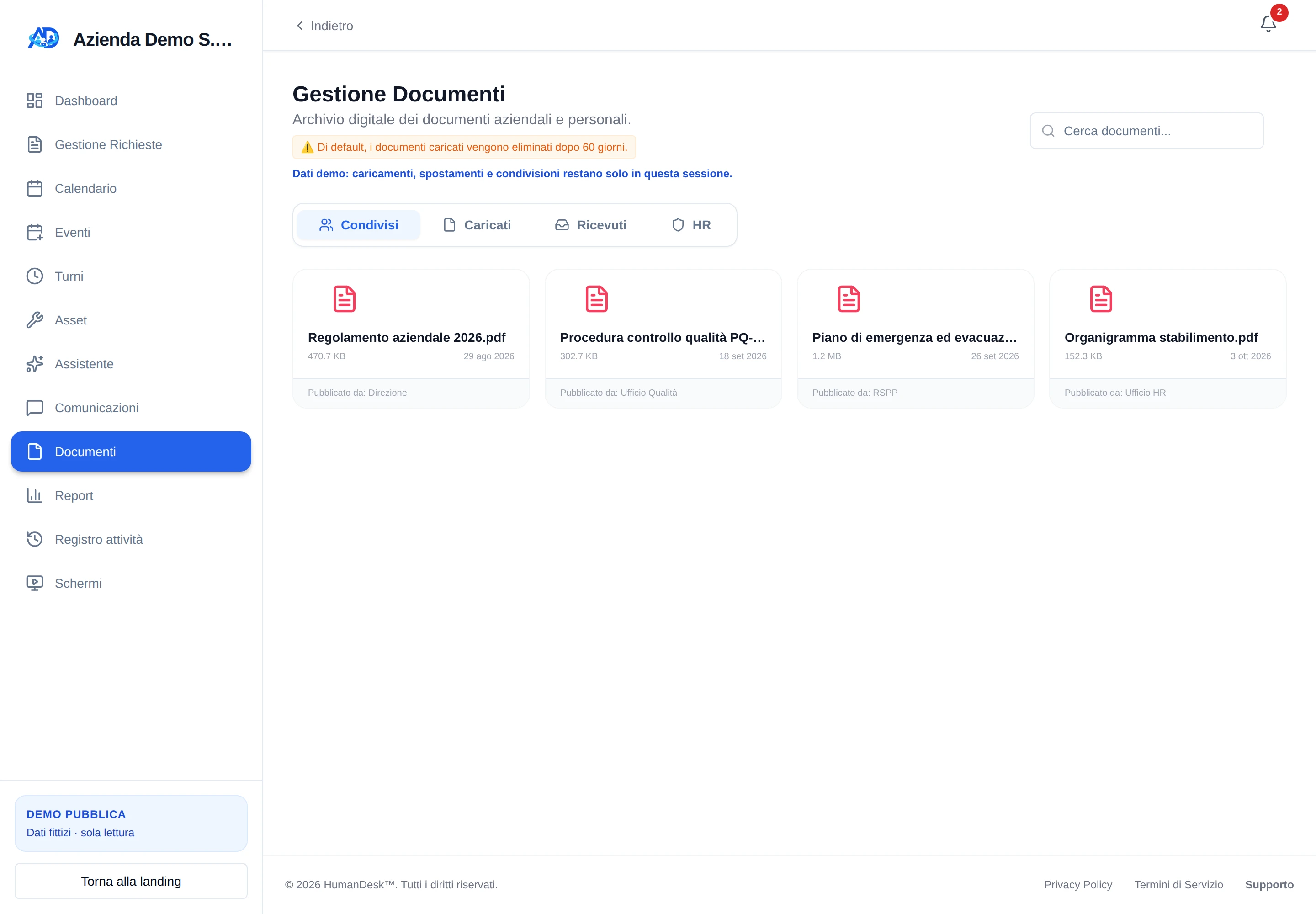Open Regolamento aziendale 2026.pdf document card

(x=411, y=339)
